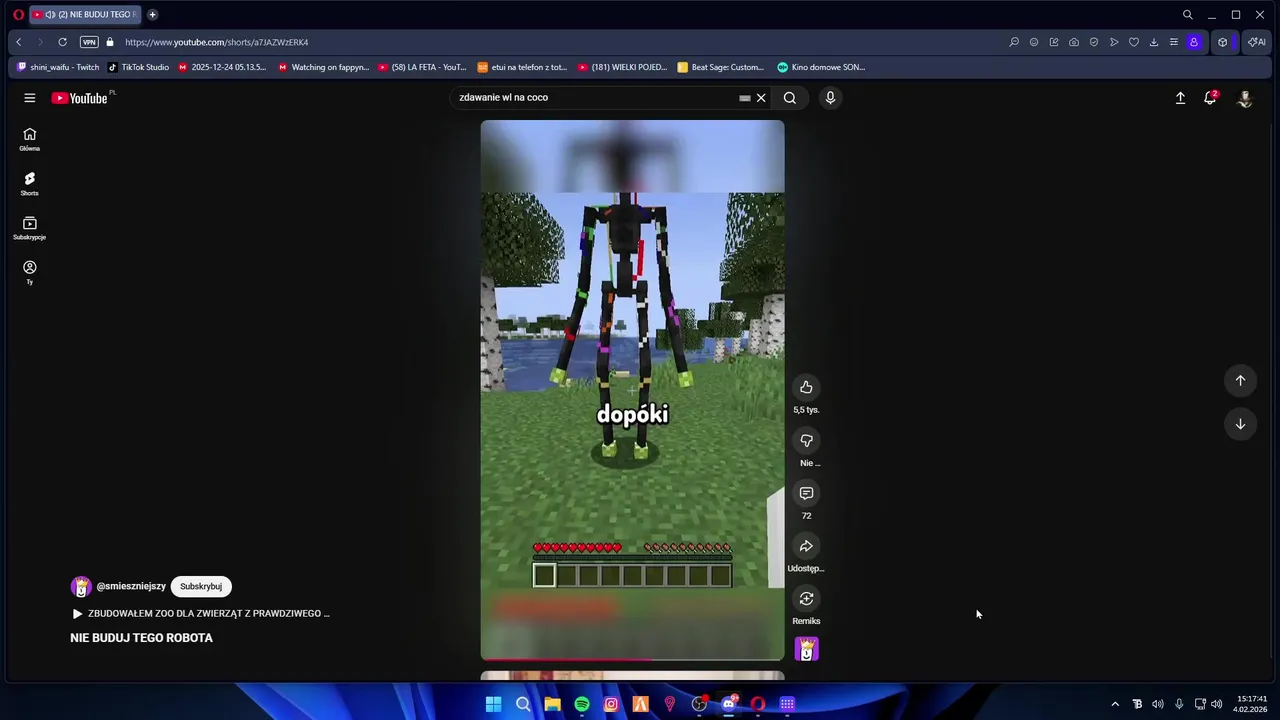Dislike the Short with thumbs down
1280x720 pixels.
(x=806, y=440)
